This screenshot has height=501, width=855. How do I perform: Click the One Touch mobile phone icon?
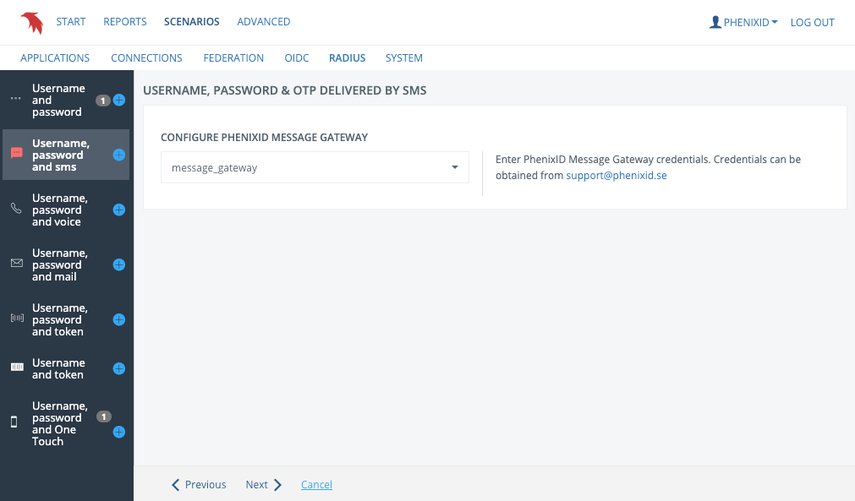coord(14,421)
